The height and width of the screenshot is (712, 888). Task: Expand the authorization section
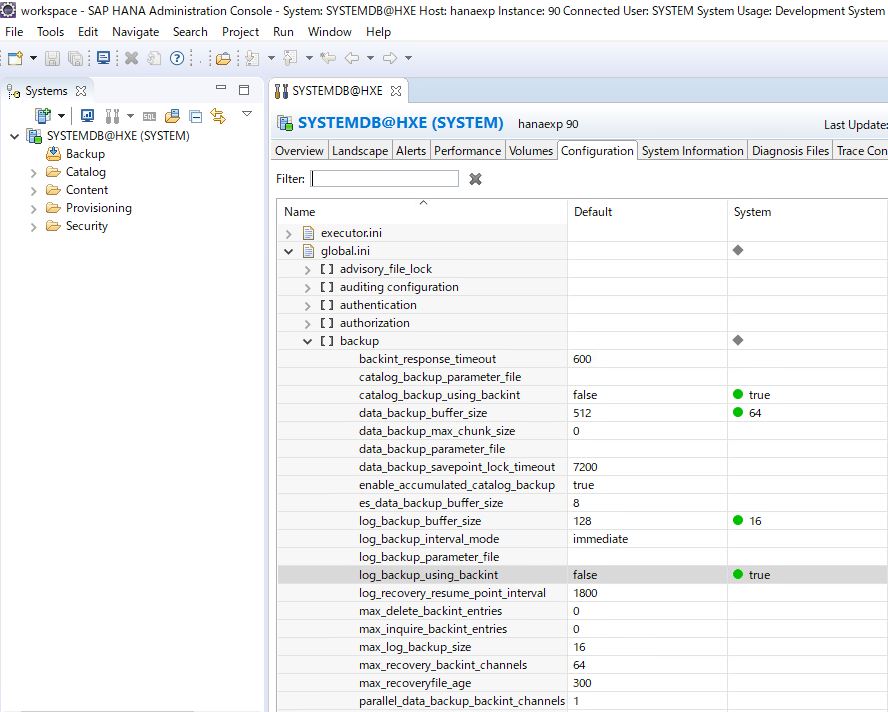308,324
